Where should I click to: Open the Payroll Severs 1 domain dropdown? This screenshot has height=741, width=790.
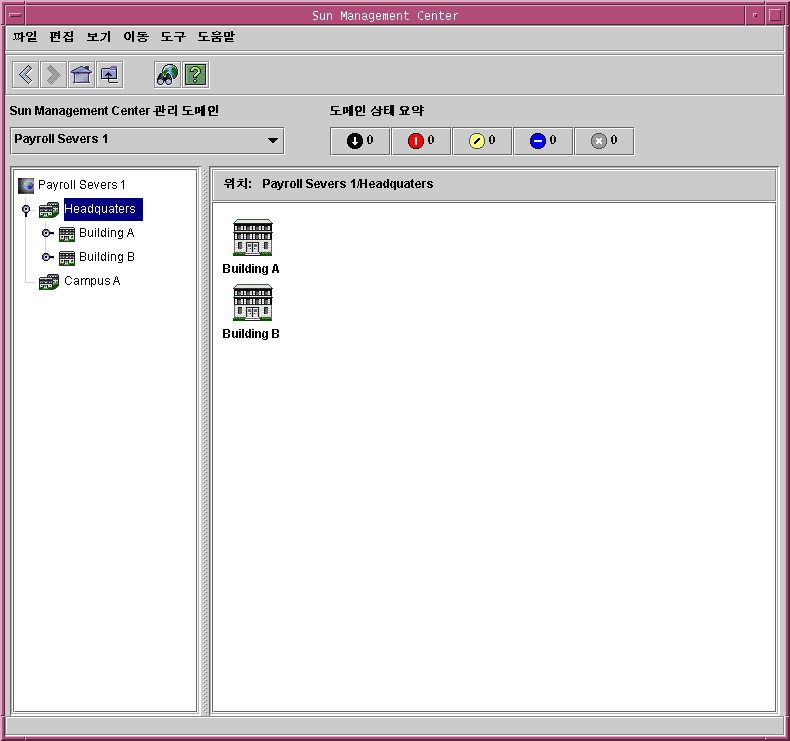[x=147, y=141]
